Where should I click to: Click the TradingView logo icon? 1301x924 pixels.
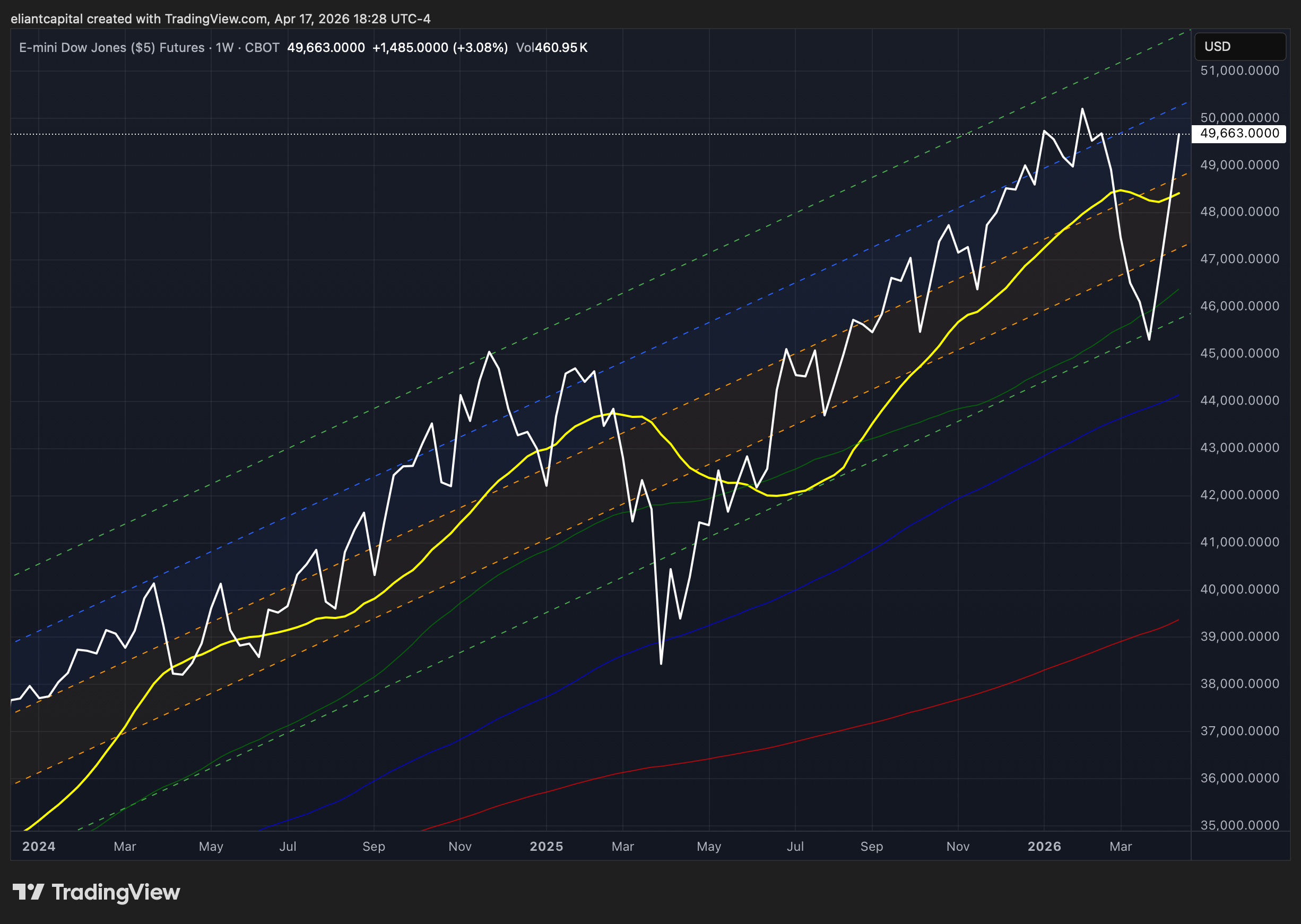click(x=28, y=892)
